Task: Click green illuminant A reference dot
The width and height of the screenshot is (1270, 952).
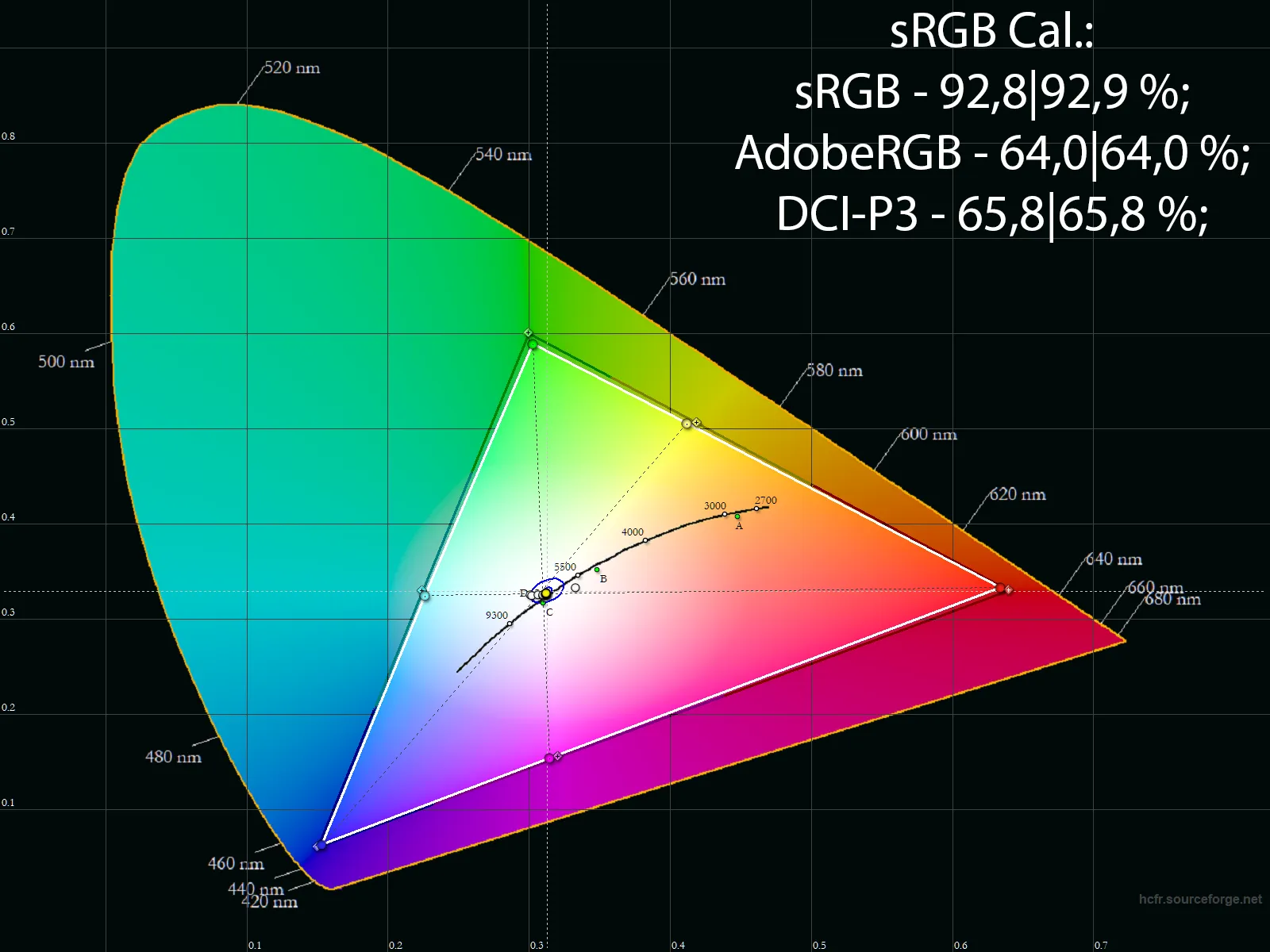Action: click(x=737, y=516)
